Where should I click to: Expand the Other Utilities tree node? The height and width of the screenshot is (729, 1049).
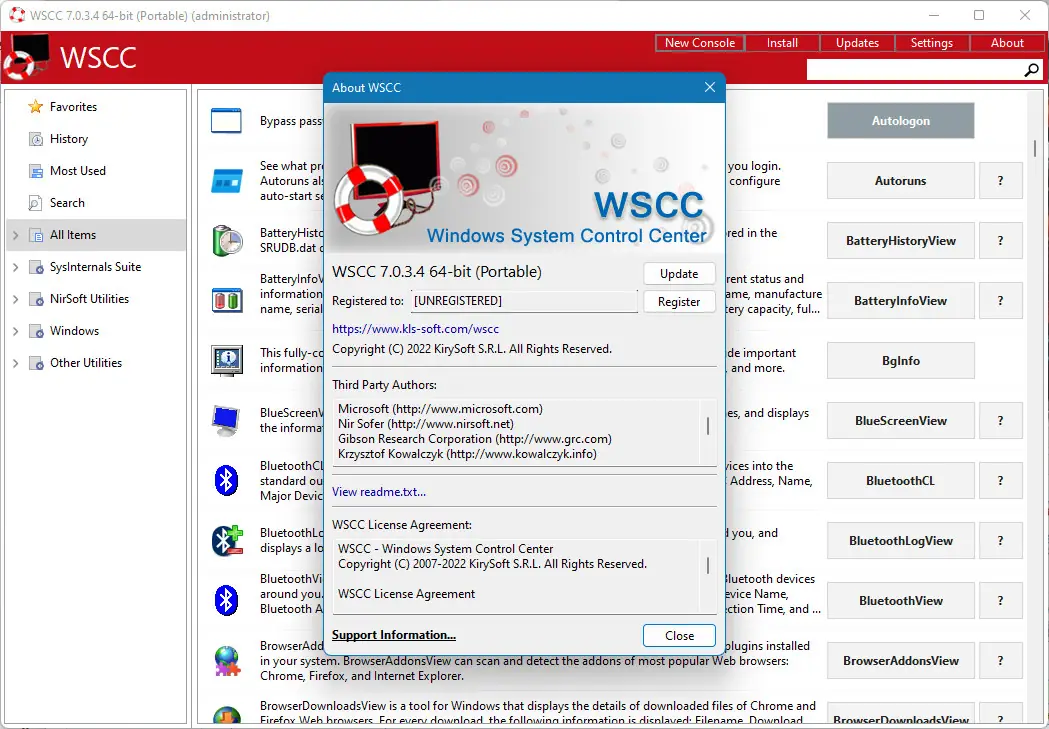pyautogui.click(x=15, y=363)
